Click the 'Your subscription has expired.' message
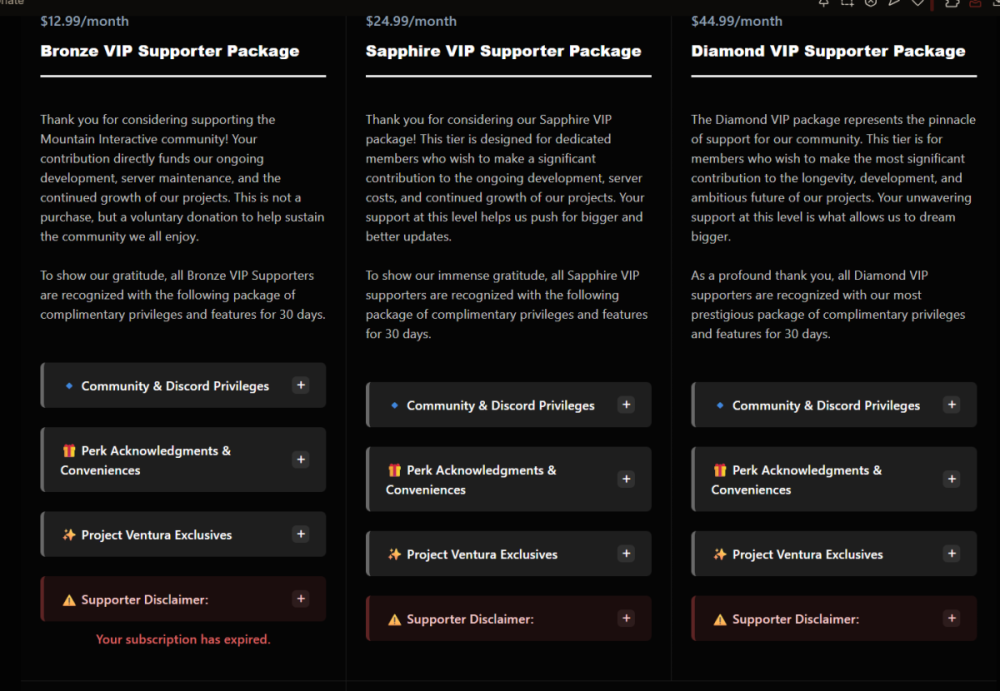 183,639
